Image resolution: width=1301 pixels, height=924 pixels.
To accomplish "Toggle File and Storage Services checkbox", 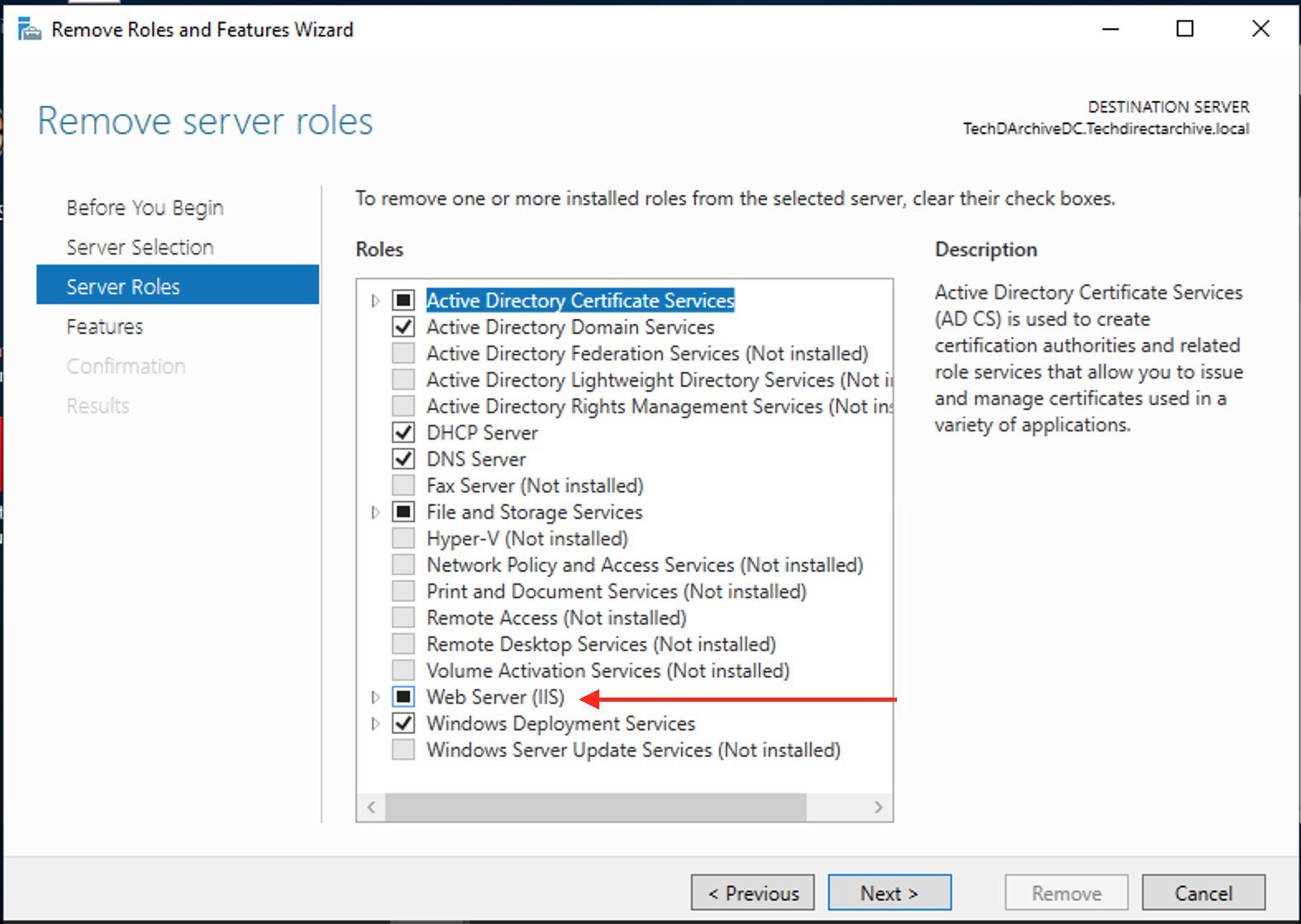I will coord(403,512).
